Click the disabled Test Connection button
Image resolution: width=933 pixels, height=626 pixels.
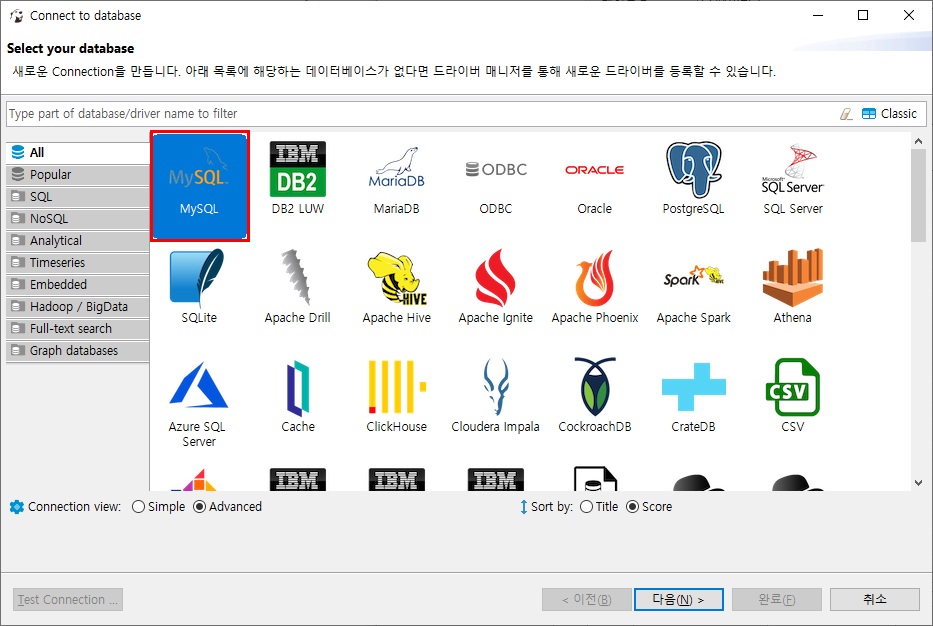coord(68,599)
